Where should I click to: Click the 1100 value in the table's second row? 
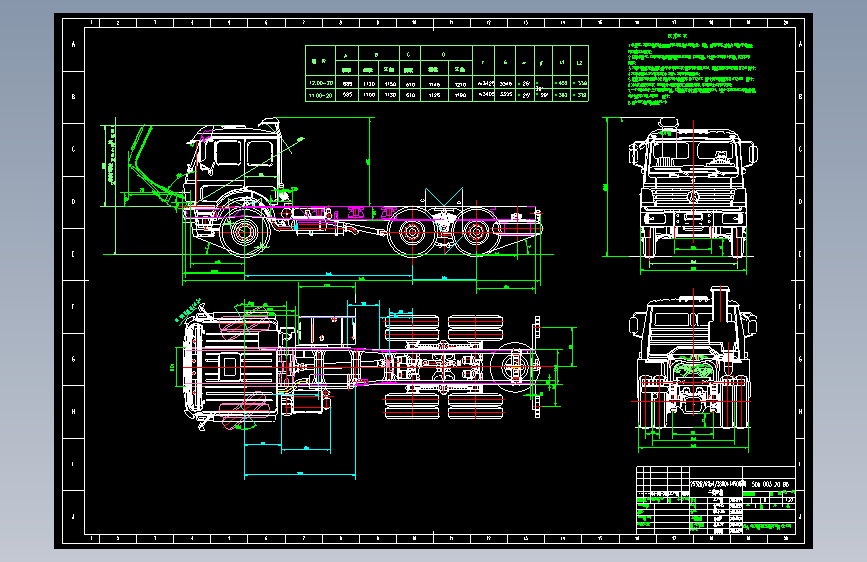coord(369,95)
